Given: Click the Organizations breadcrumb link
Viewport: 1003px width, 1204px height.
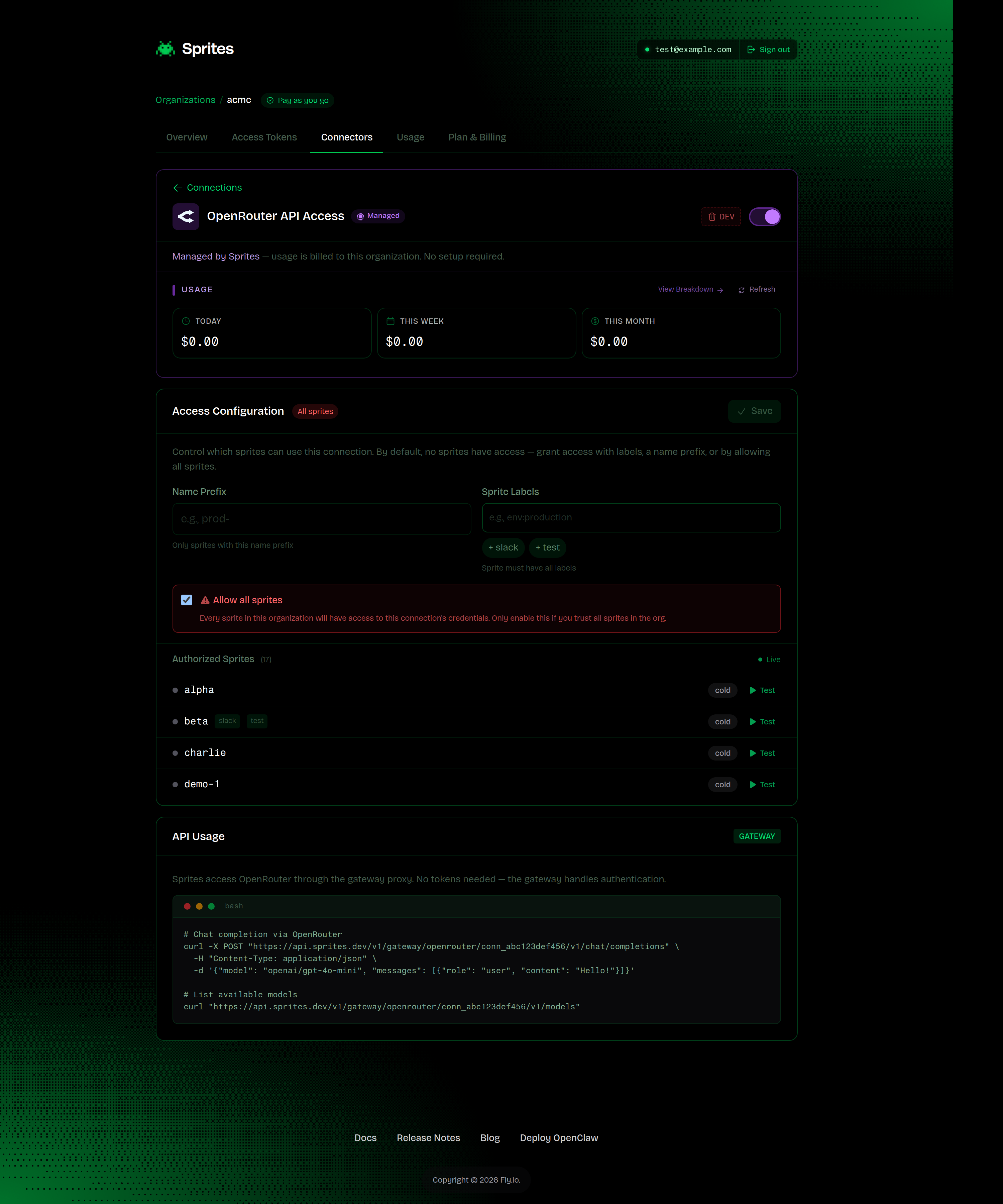Looking at the screenshot, I should pyautogui.click(x=185, y=100).
